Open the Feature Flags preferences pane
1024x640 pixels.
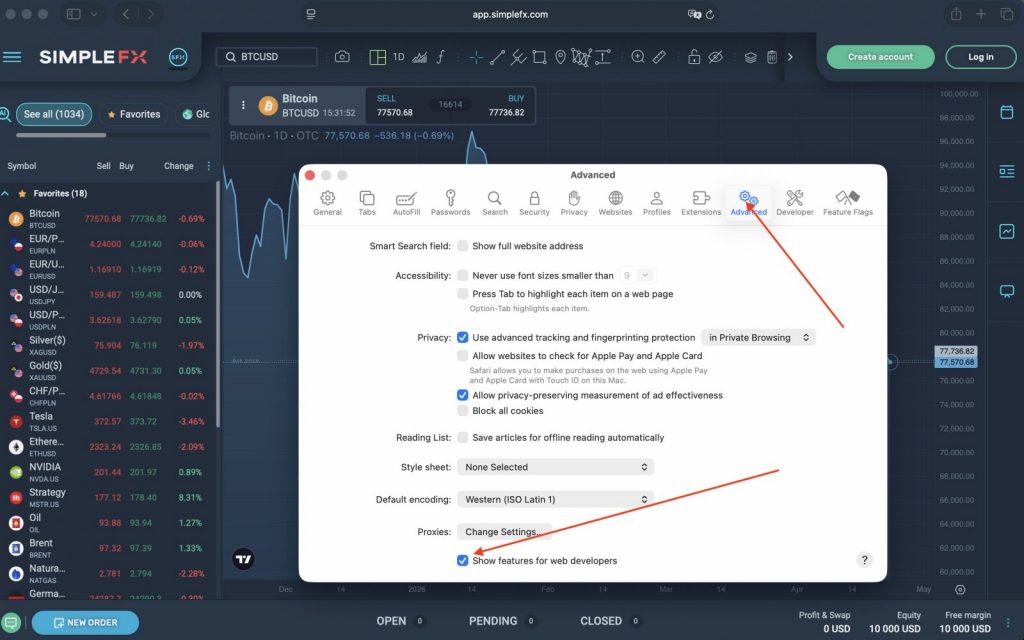click(x=847, y=202)
